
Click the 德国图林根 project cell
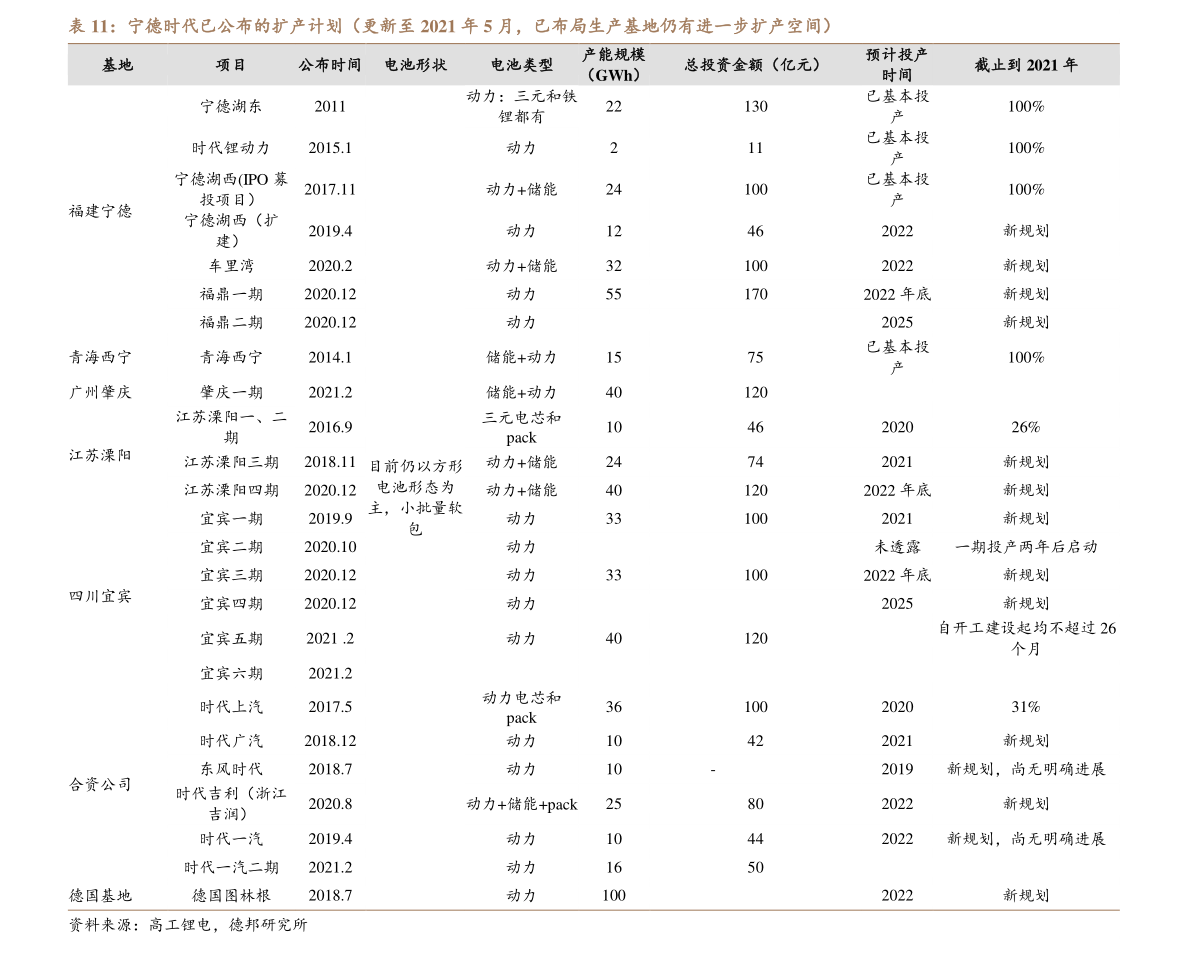[x=231, y=895]
